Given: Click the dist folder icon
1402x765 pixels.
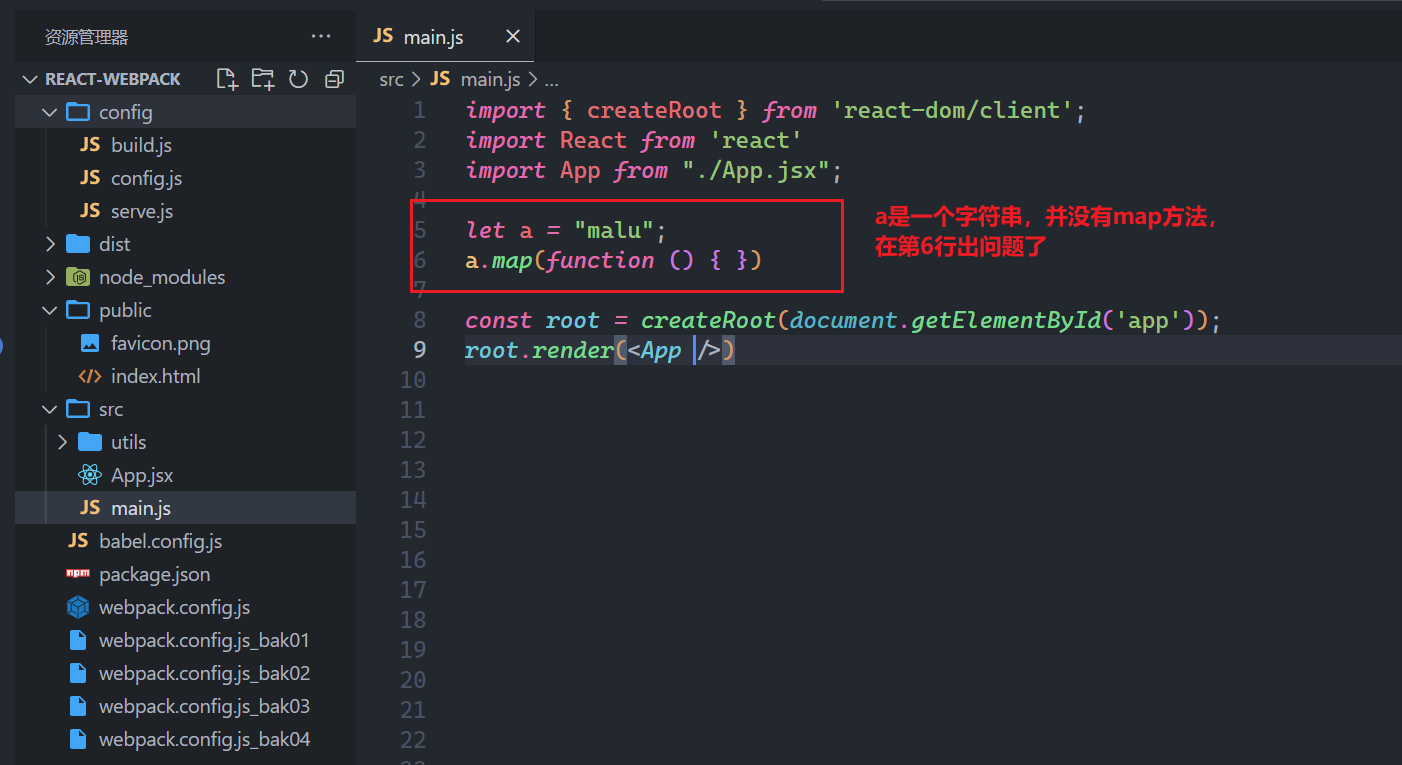Looking at the screenshot, I should (78, 244).
